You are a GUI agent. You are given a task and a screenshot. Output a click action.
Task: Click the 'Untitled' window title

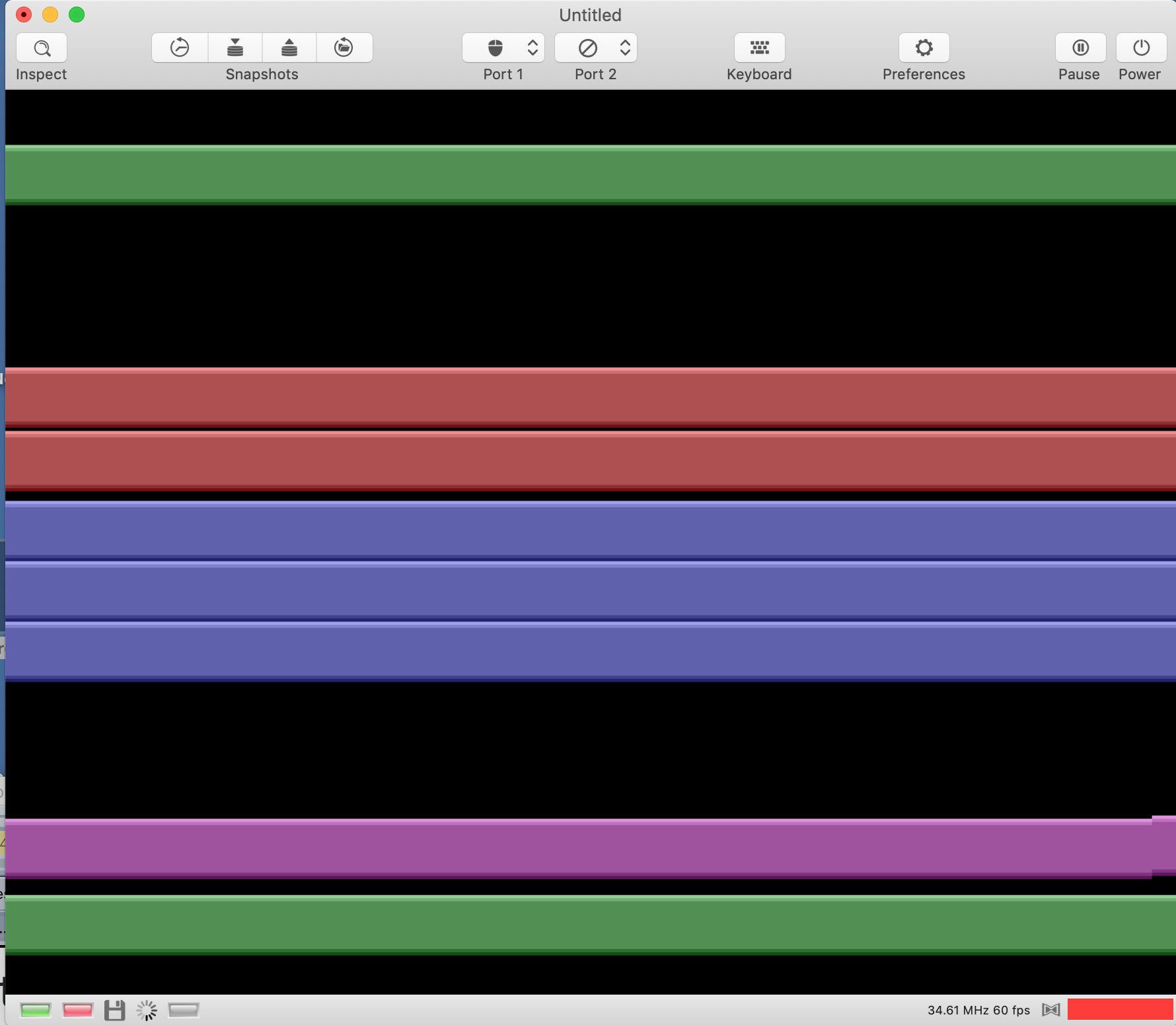591,15
